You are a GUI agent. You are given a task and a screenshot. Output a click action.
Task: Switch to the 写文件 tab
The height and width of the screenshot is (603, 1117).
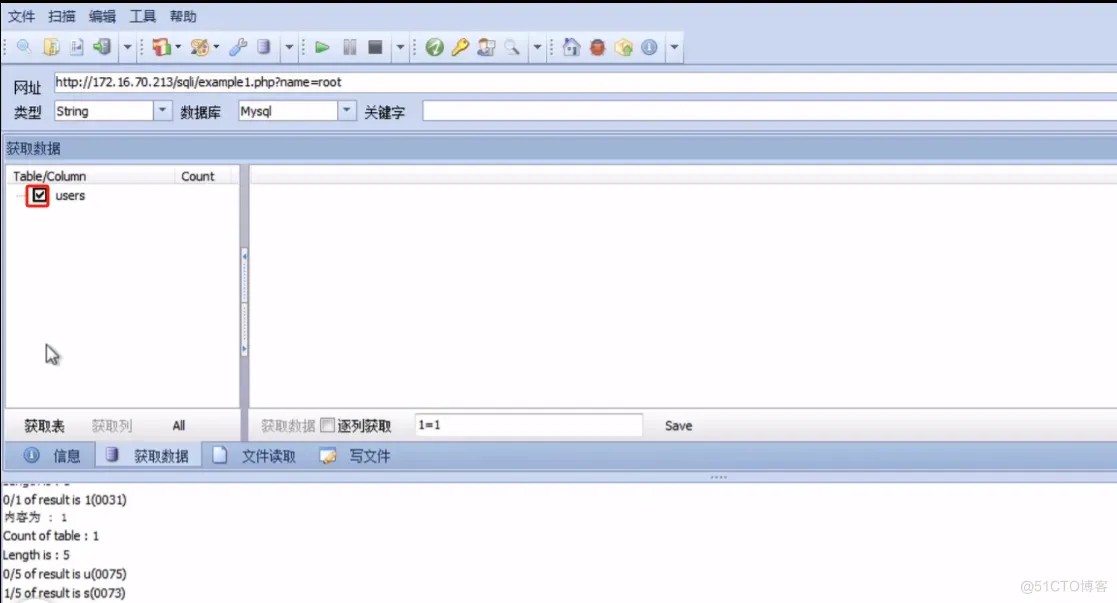click(355, 455)
